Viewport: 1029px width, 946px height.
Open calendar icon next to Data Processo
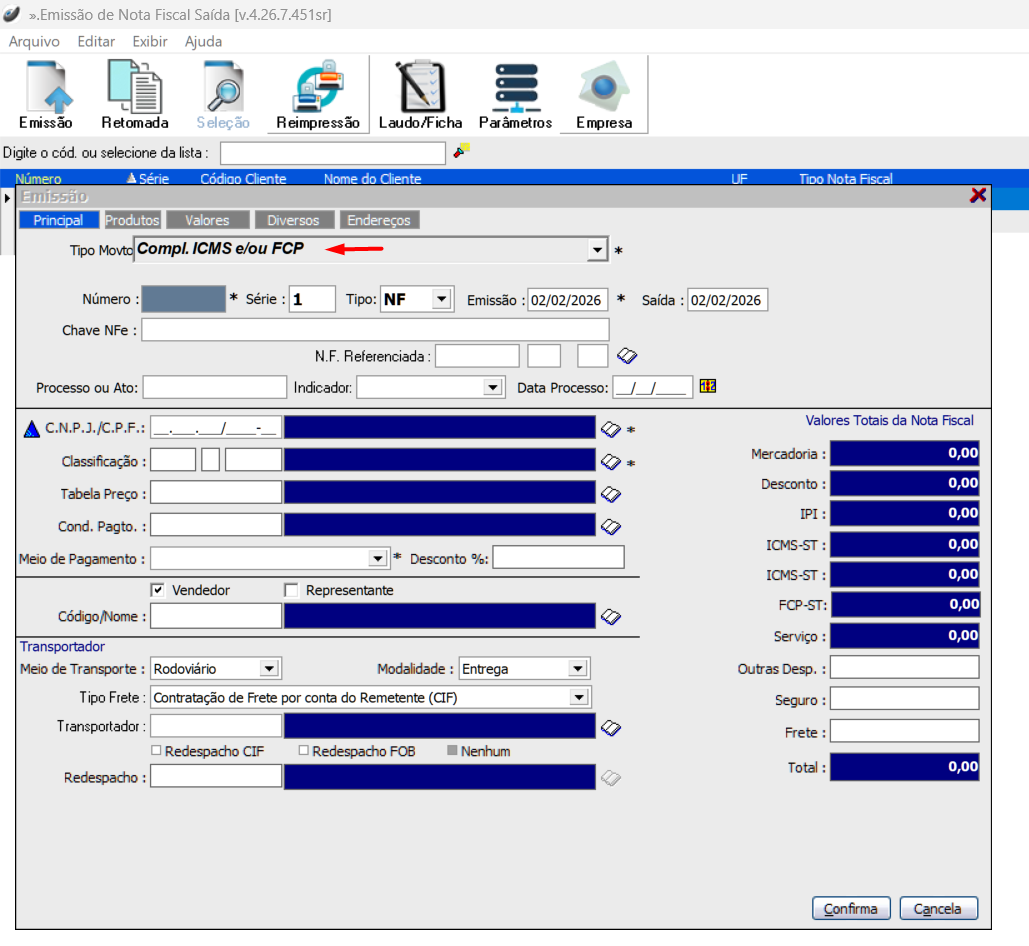point(708,387)
